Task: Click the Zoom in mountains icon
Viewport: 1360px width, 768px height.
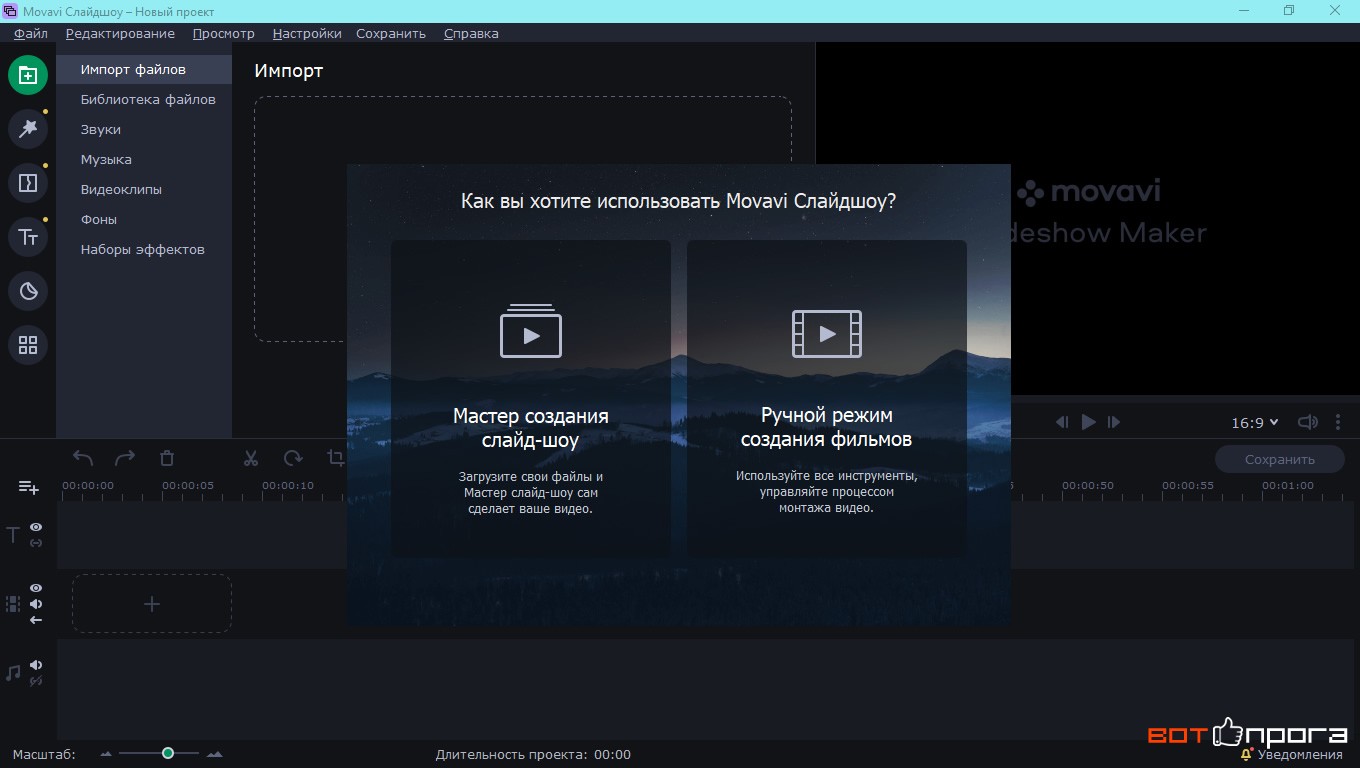Action: tap(214, 754)
